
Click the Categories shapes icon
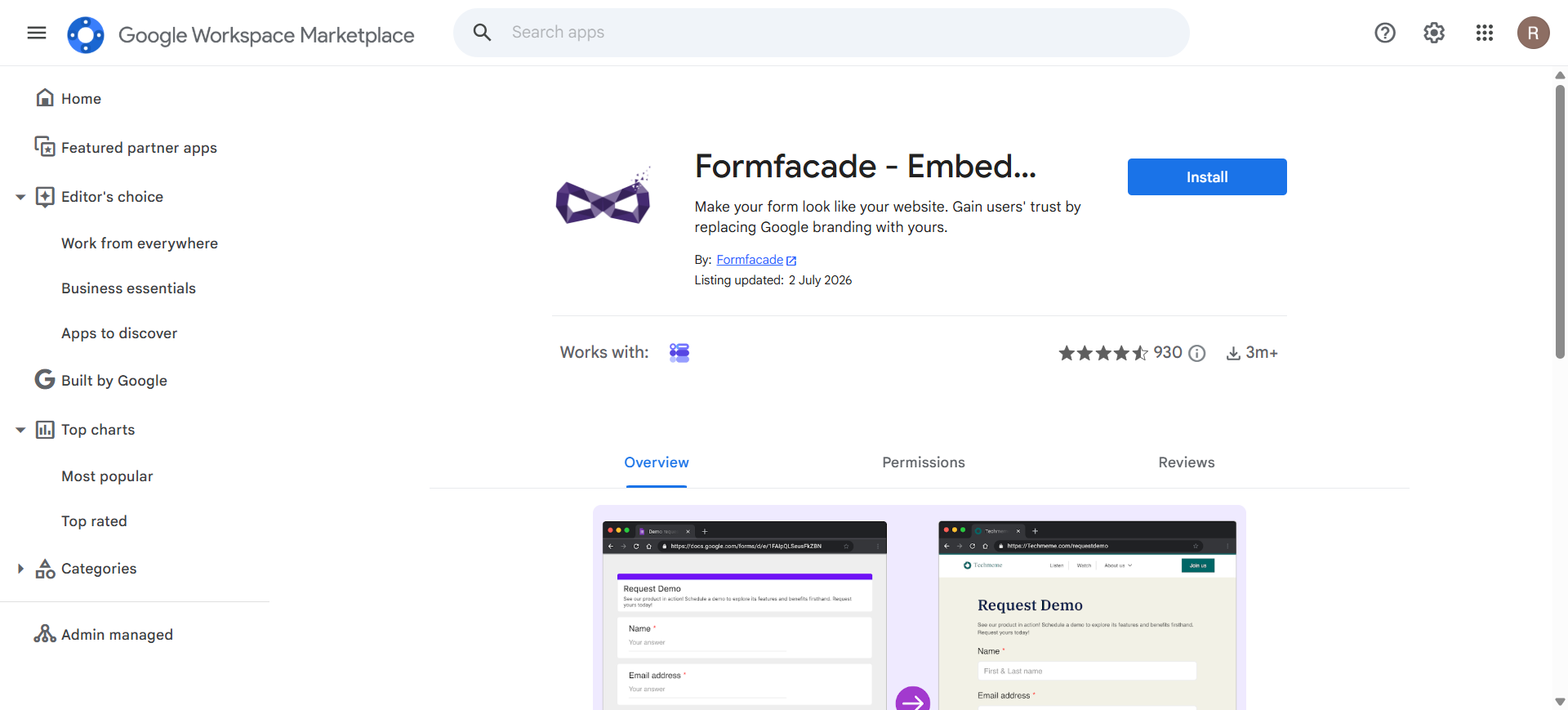coord(45,569)
